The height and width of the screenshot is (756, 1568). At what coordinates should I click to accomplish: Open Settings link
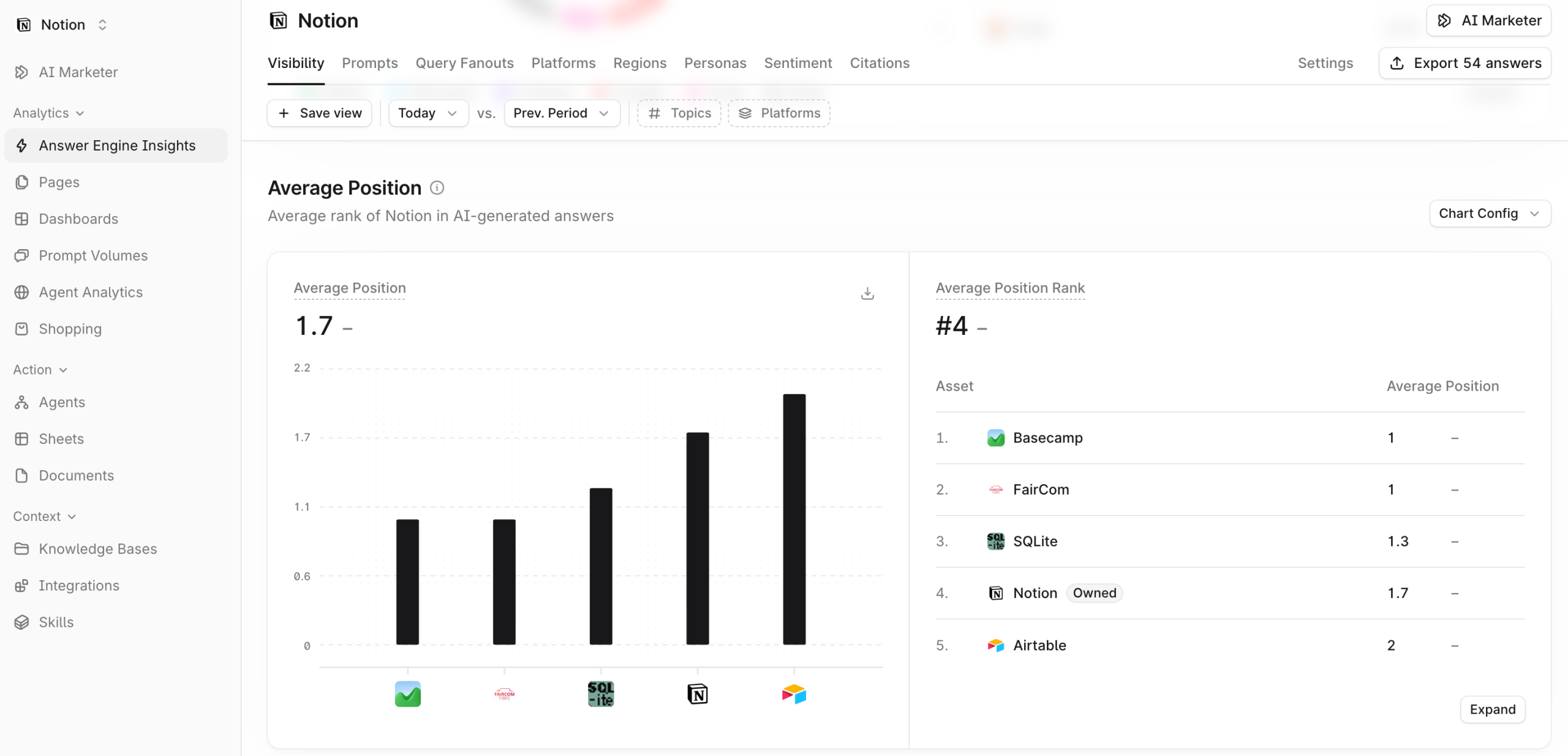pyautogui.click(x=1325, y=63)
